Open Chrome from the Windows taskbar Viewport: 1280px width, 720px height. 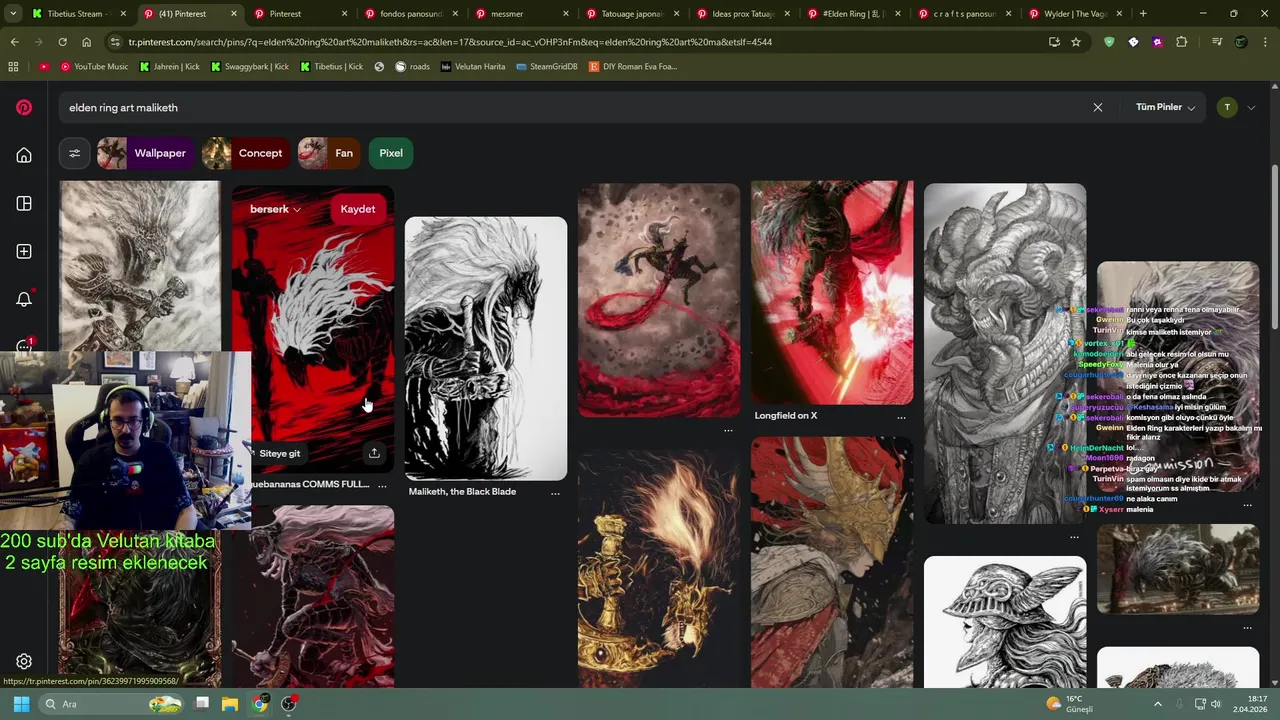tap(260, 704)
